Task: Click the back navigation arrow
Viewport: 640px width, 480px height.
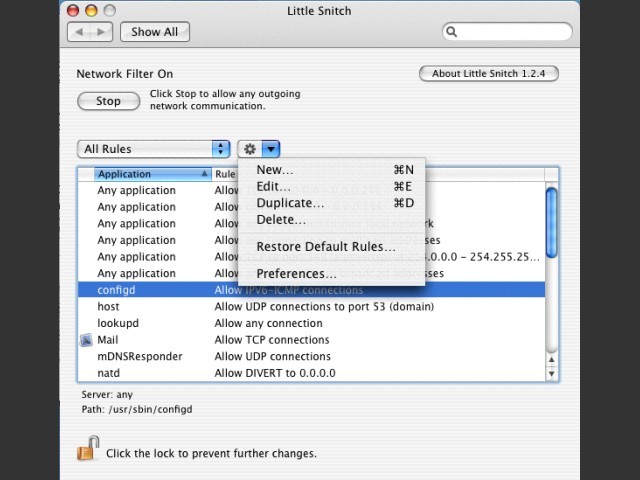Action: pyautogui.click(x=79, y=32)
